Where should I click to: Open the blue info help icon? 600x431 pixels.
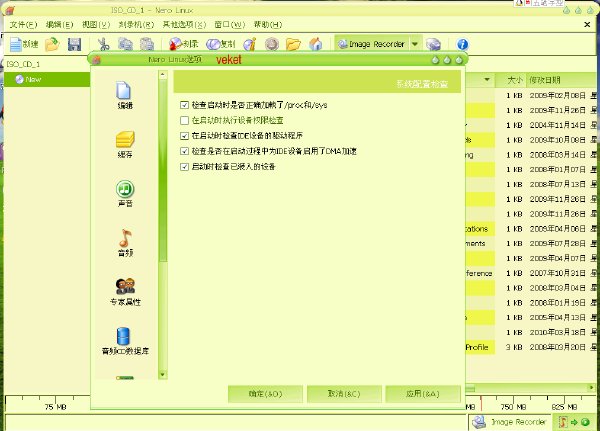coord(462,44)
